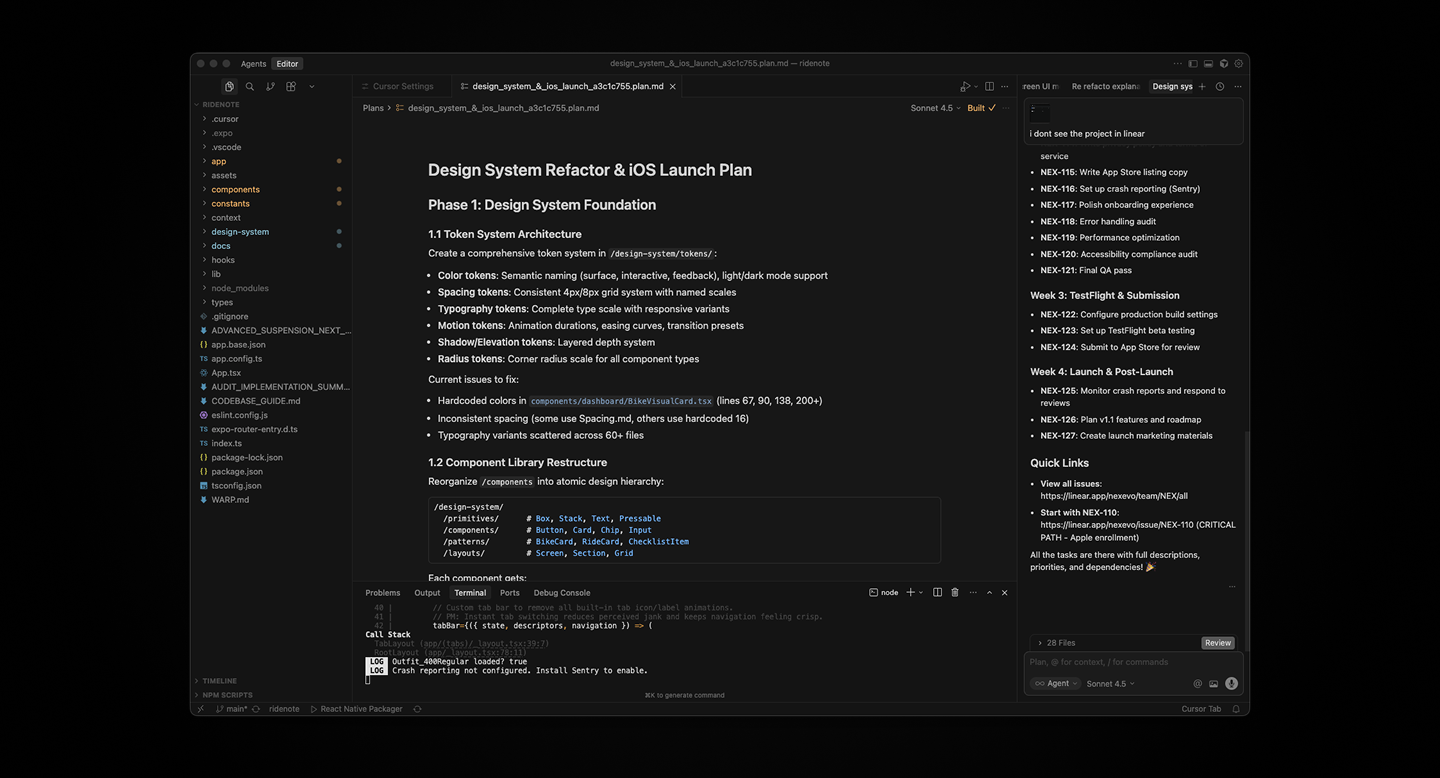Attach an image in the chat input
Image resolution: width=1440 pixels, height=778 pixels.
tap(1213, 683)
